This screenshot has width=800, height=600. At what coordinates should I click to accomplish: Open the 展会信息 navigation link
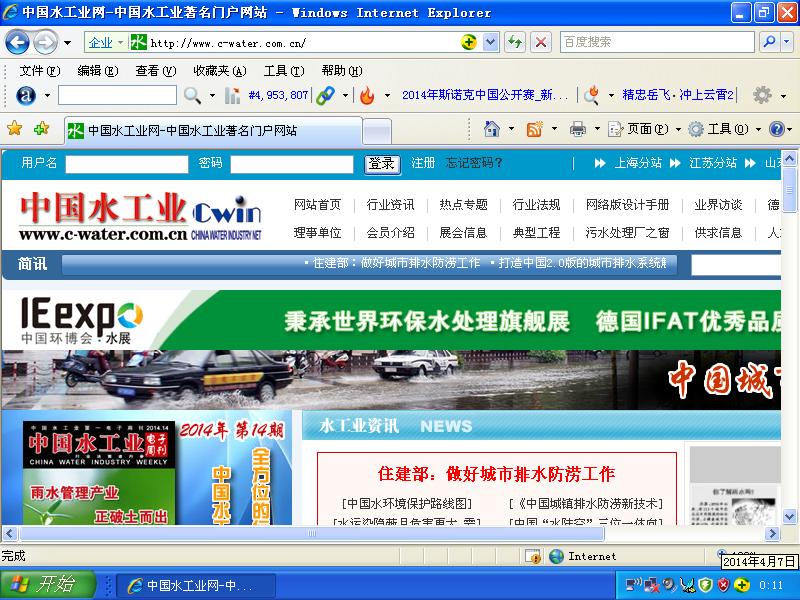coord(463,233)
